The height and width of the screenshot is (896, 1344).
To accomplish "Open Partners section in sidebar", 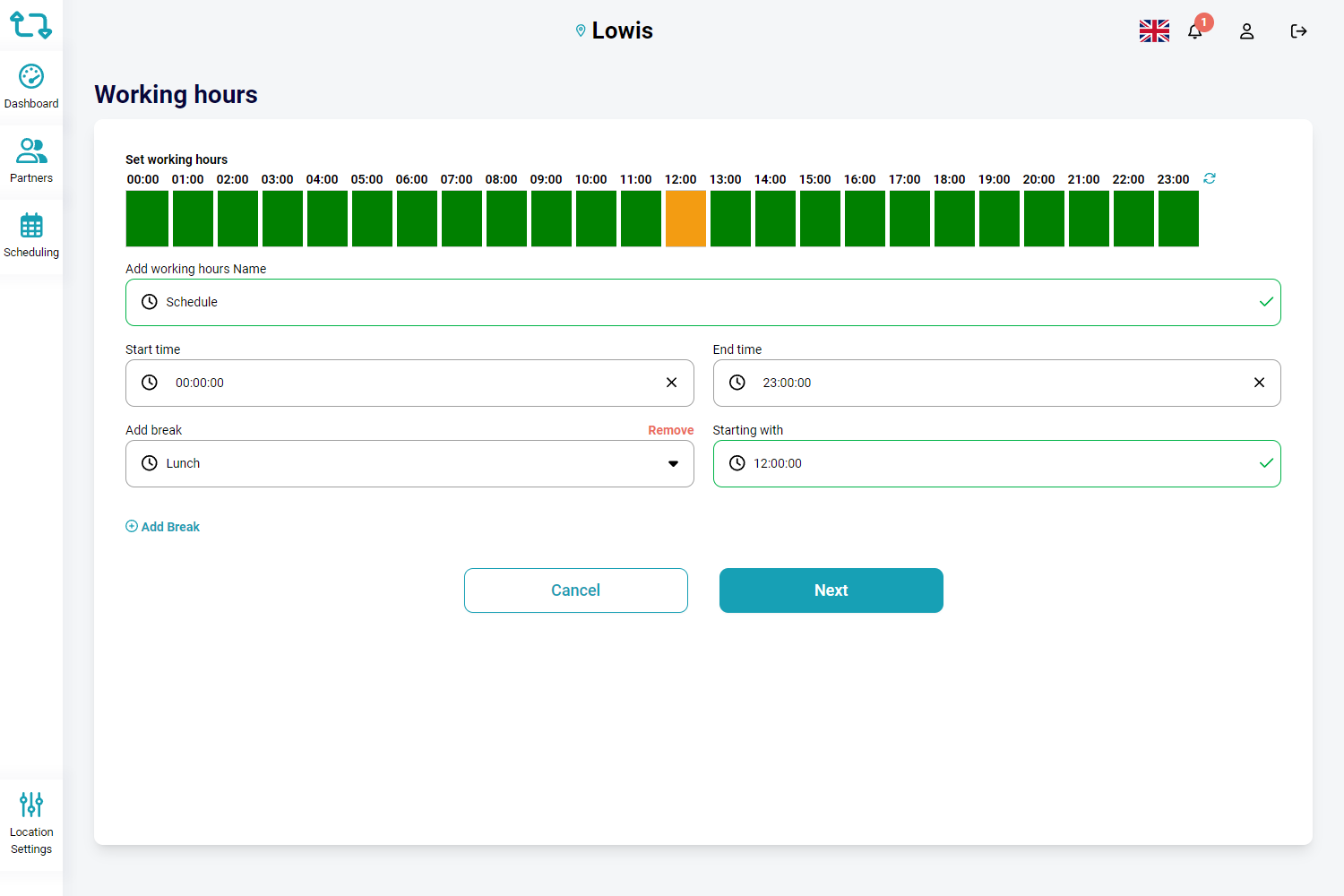I will (31, 160).
